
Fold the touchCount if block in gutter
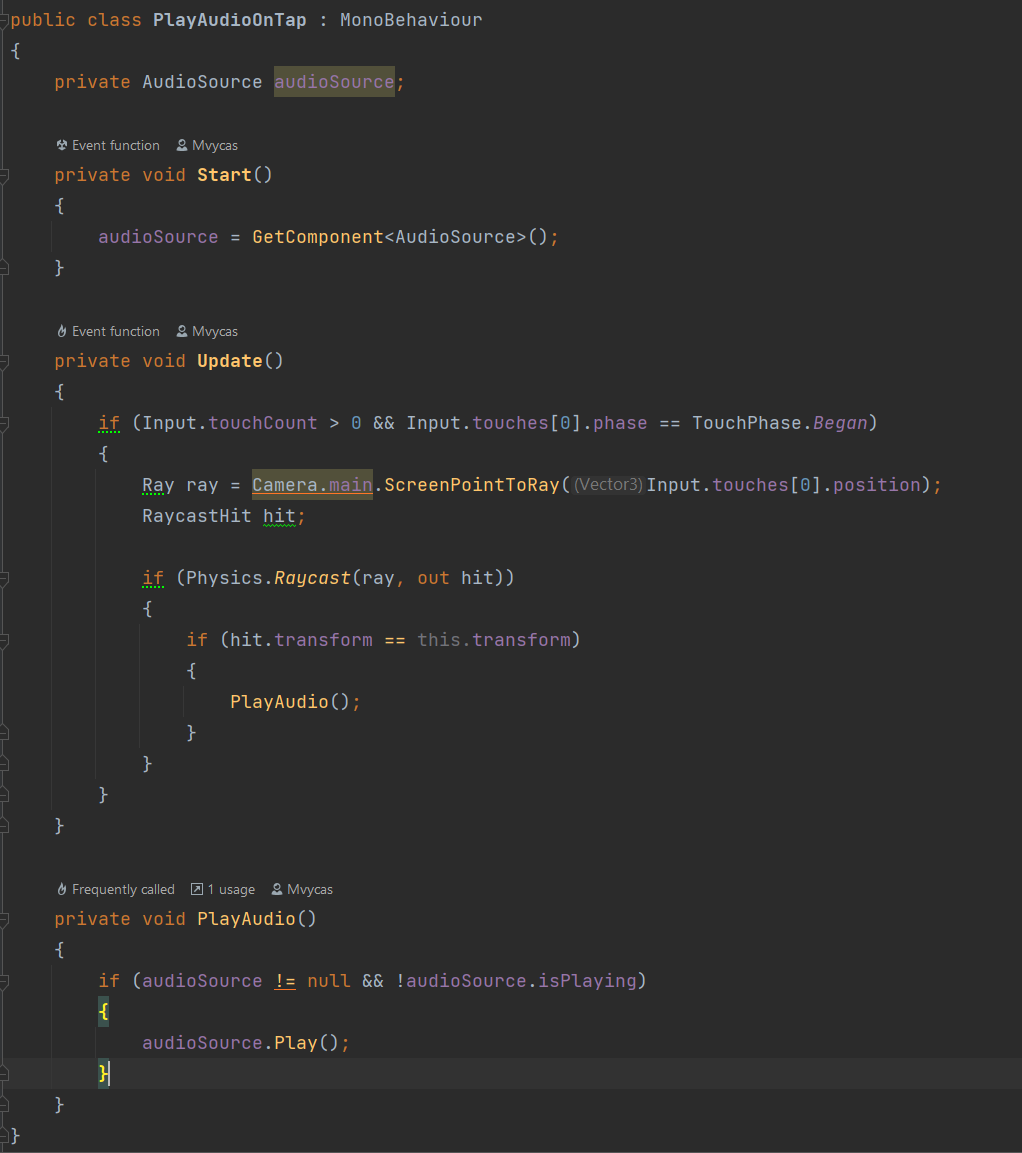(4, 423)
